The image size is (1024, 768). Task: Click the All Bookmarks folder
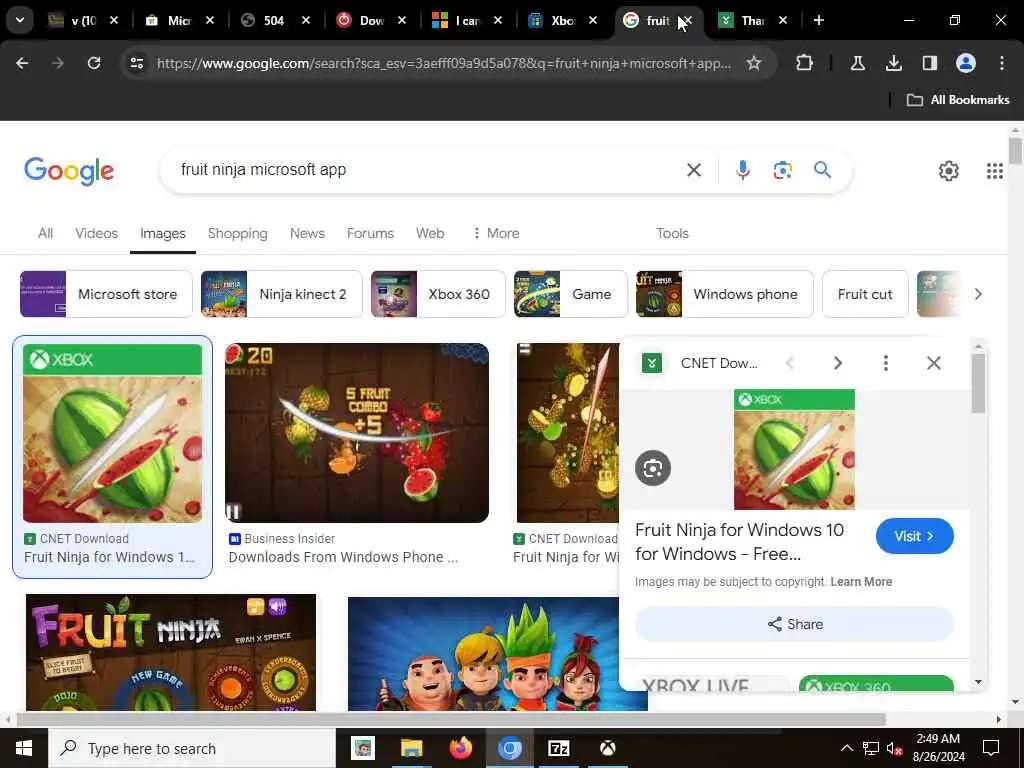[957, 100]
